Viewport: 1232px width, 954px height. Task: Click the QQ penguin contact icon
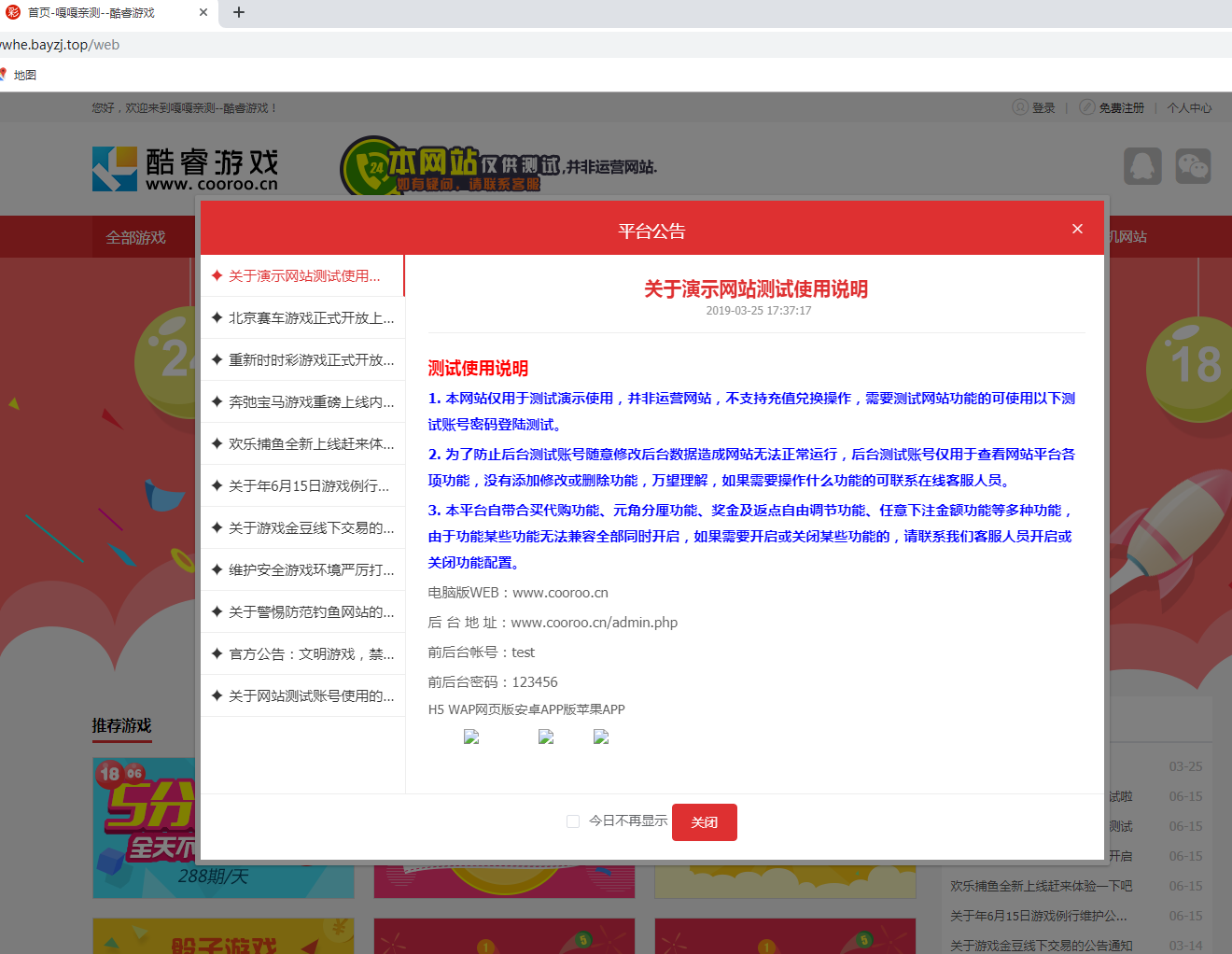pos(1142,166)
